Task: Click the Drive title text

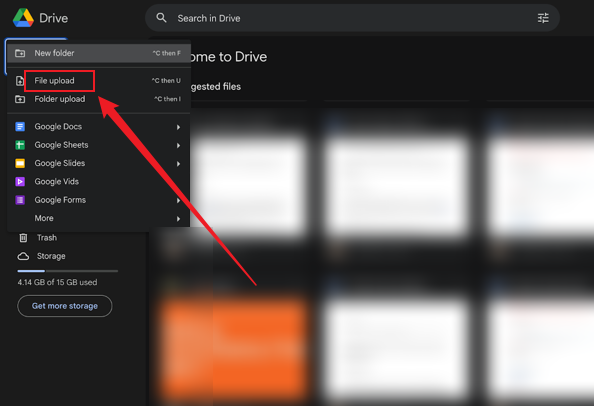Action: coord(54,18)
